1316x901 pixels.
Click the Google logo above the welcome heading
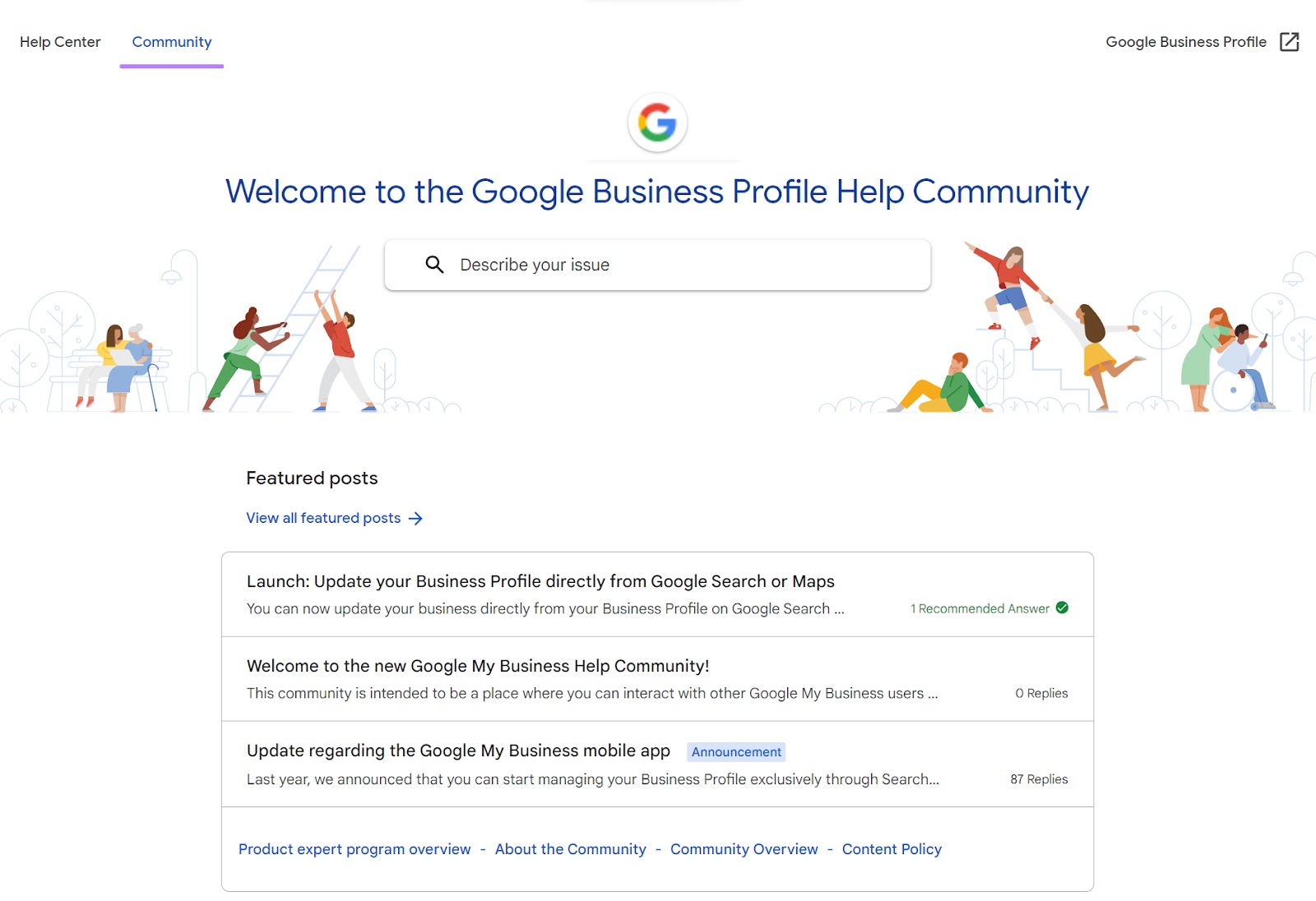point(657,122)
